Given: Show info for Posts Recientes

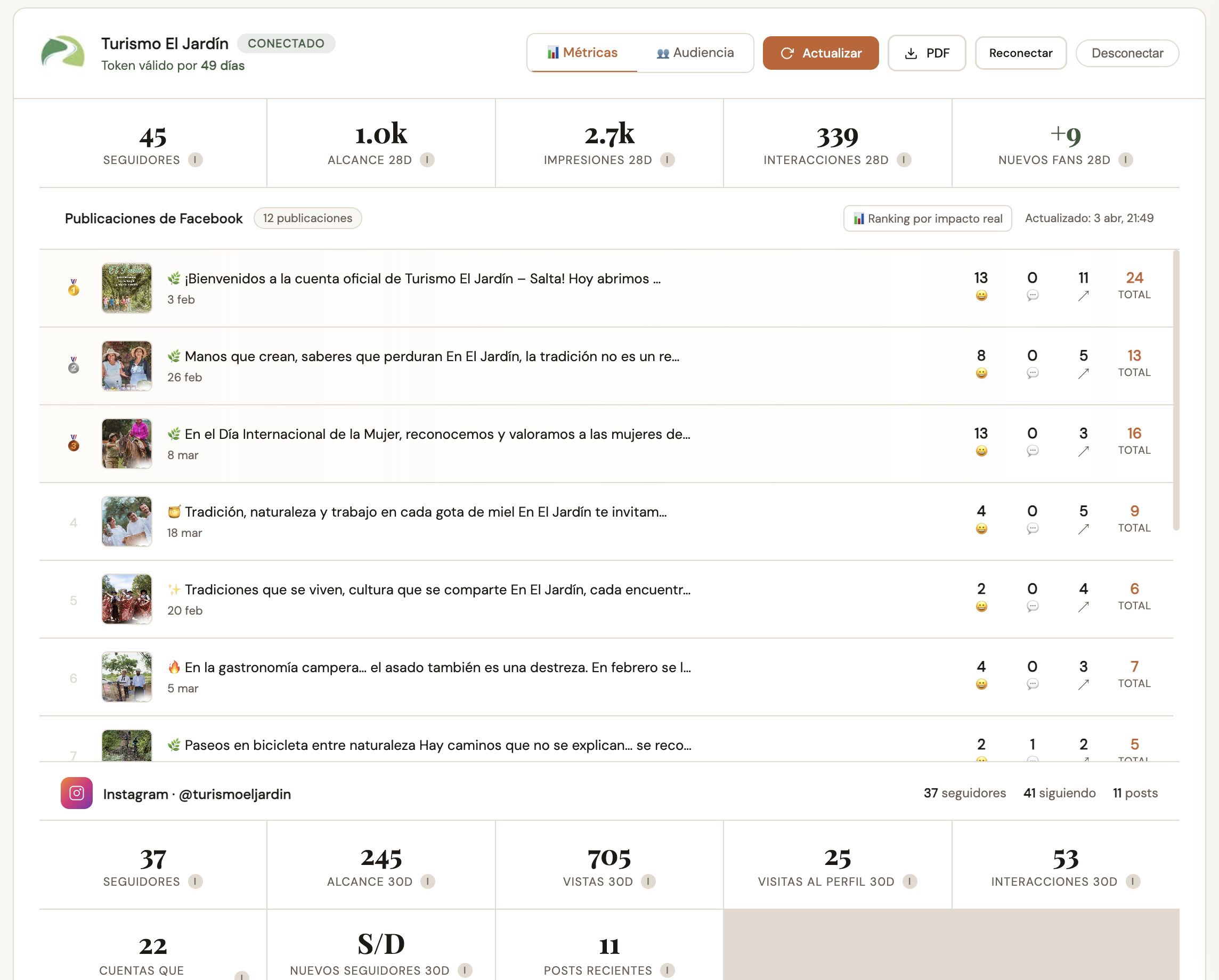Looking at the screenshot, I should [x=668, y=970].
